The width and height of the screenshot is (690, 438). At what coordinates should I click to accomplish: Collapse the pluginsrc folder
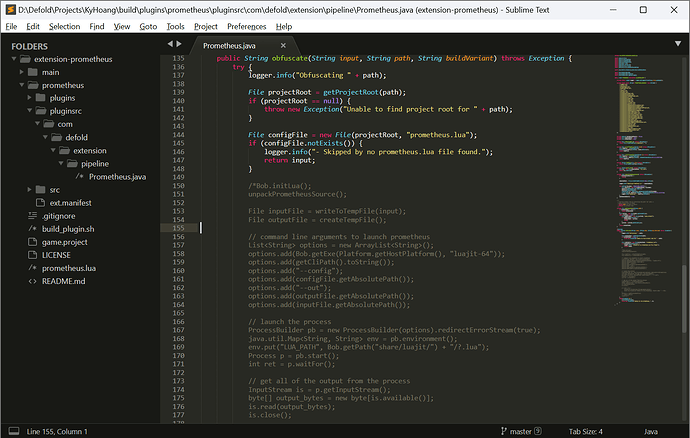pos(29,111)
